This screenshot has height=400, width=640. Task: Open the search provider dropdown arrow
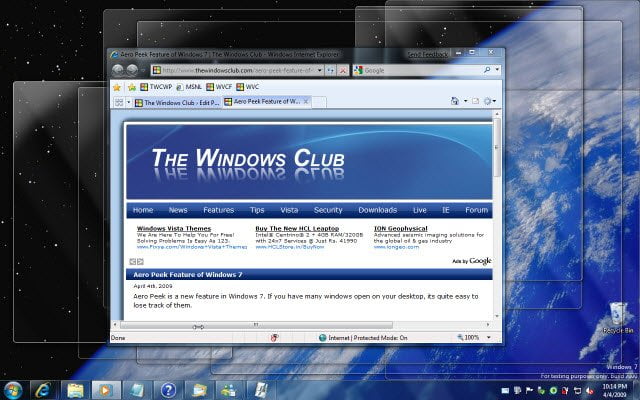497,70
